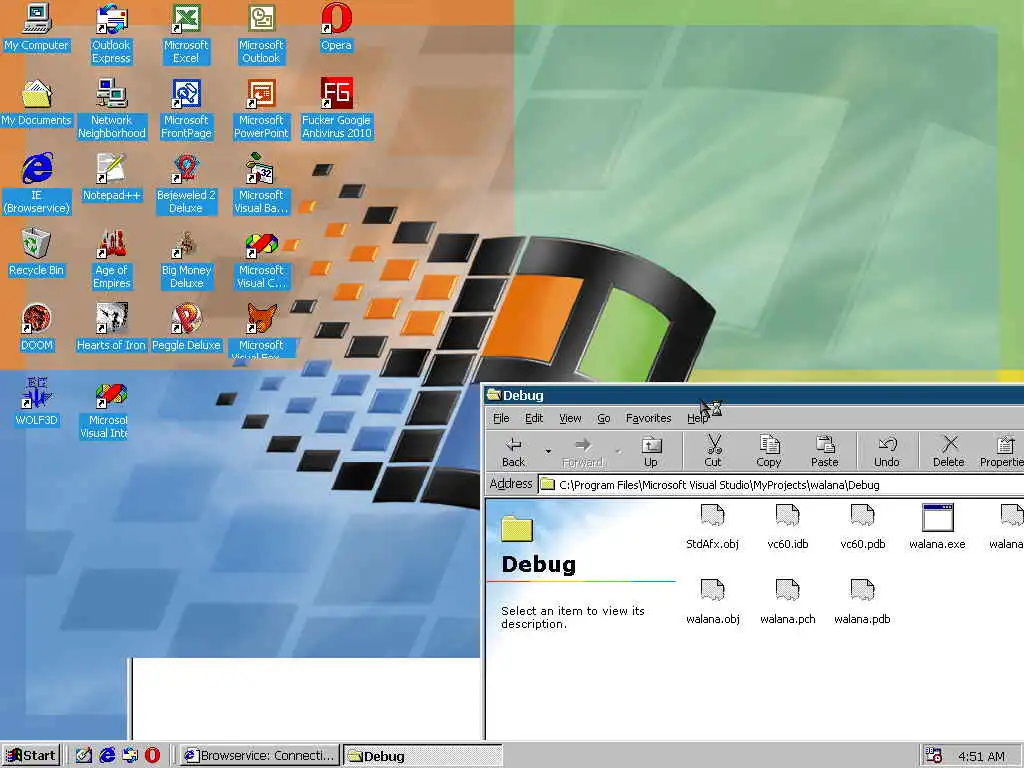Click the Copy toolbar button
This screenshot has height=768, width=1024.
[769, 451]
